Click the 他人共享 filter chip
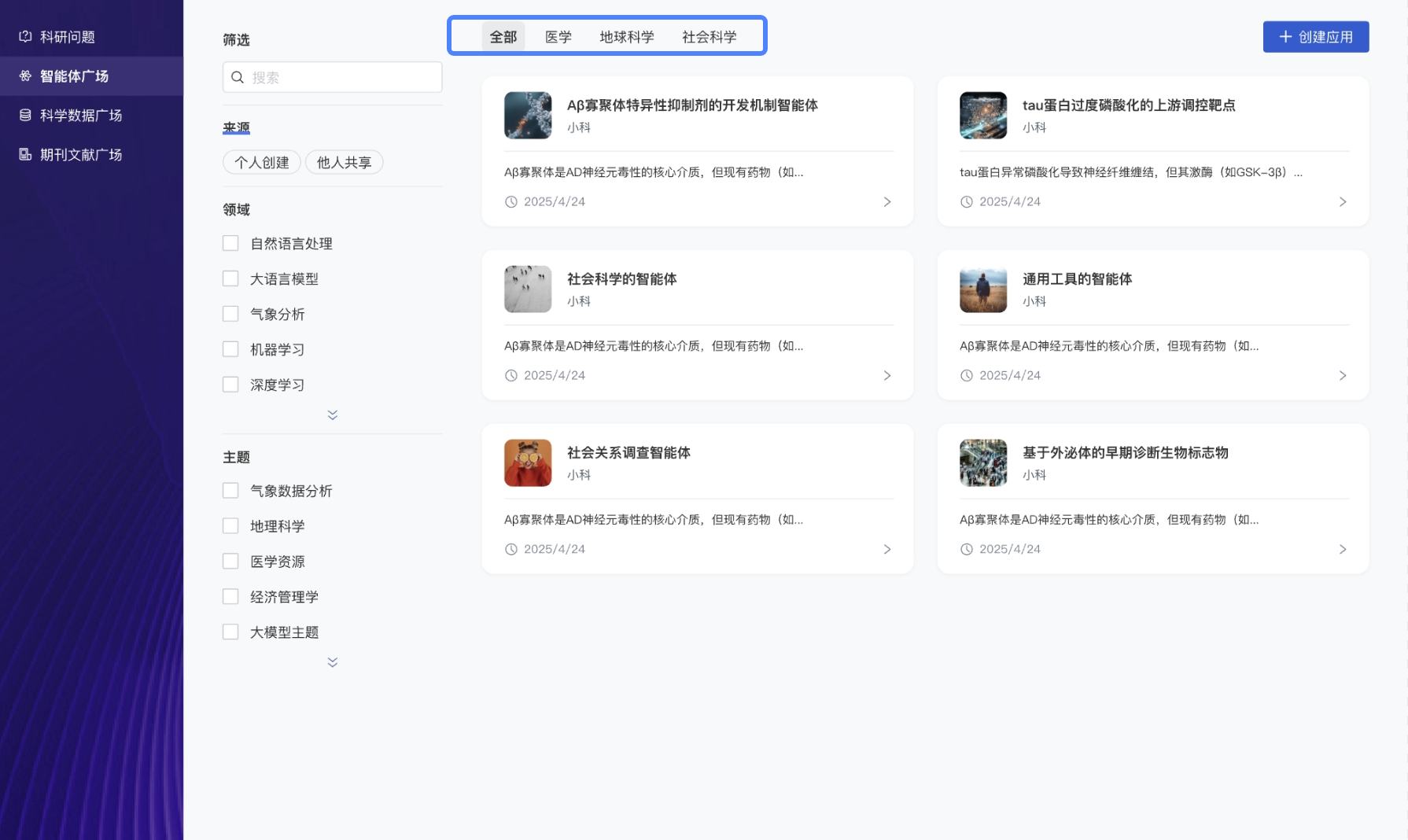1408x840 pixels. point(344,162)
